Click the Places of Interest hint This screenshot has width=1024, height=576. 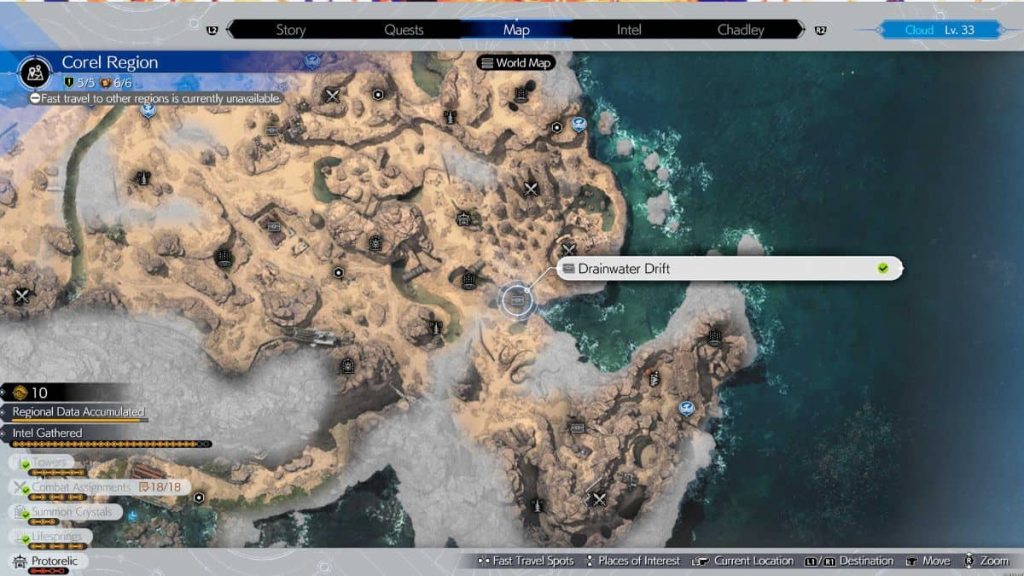[633, 561]
